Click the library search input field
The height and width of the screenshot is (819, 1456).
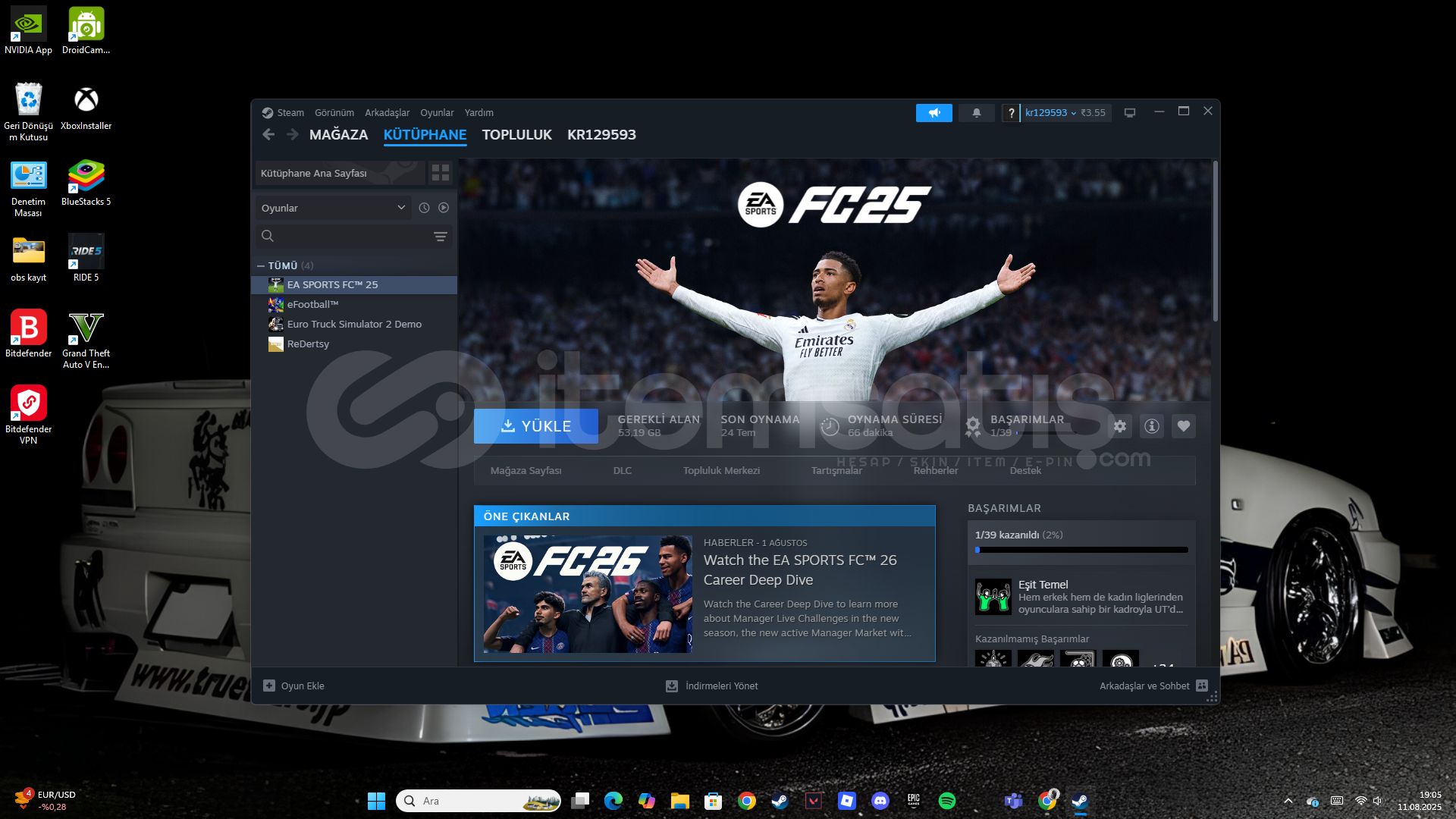coord(354,236)
